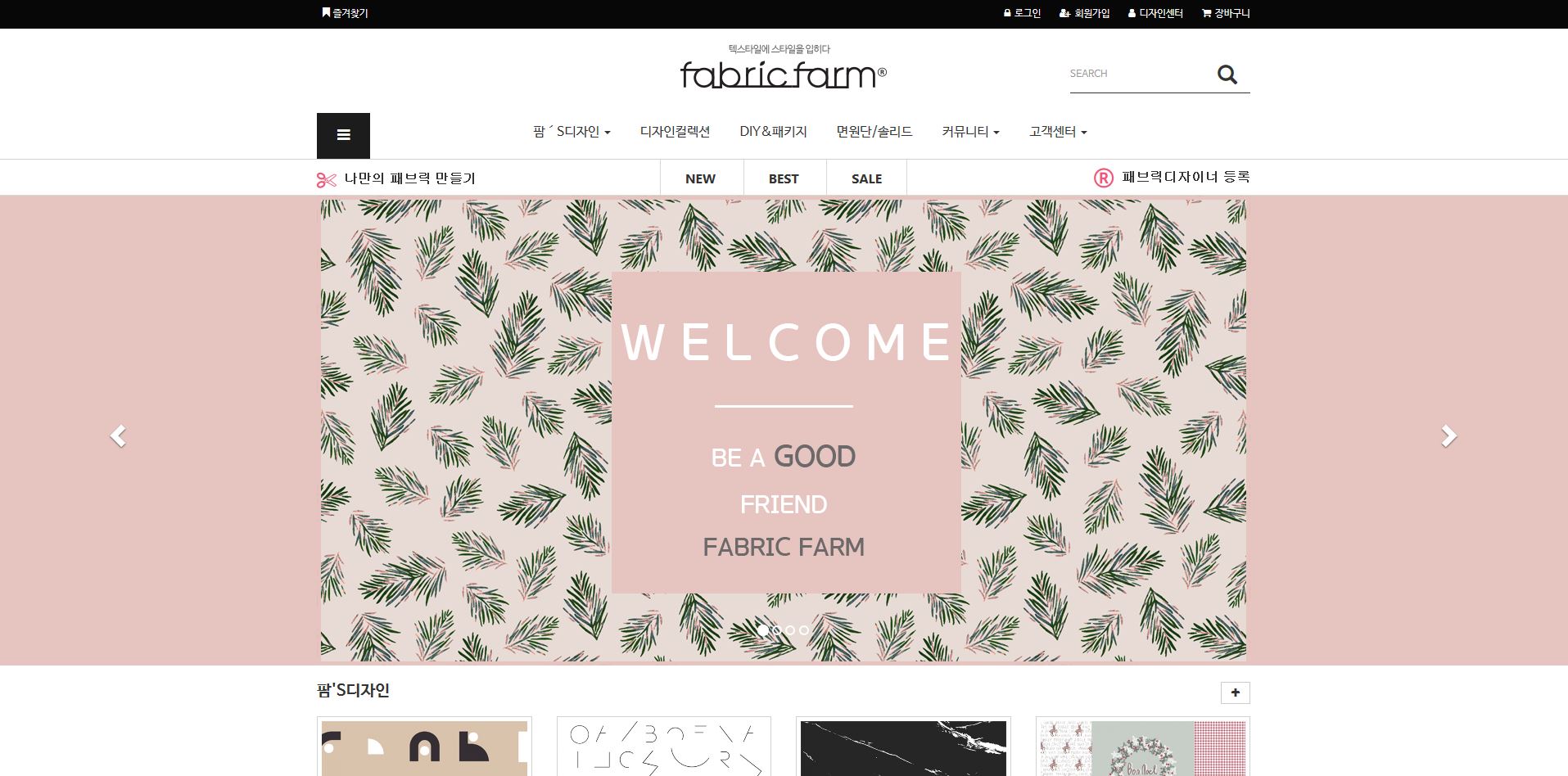Open the NEW tab
1568x776 pixels.
701,178
